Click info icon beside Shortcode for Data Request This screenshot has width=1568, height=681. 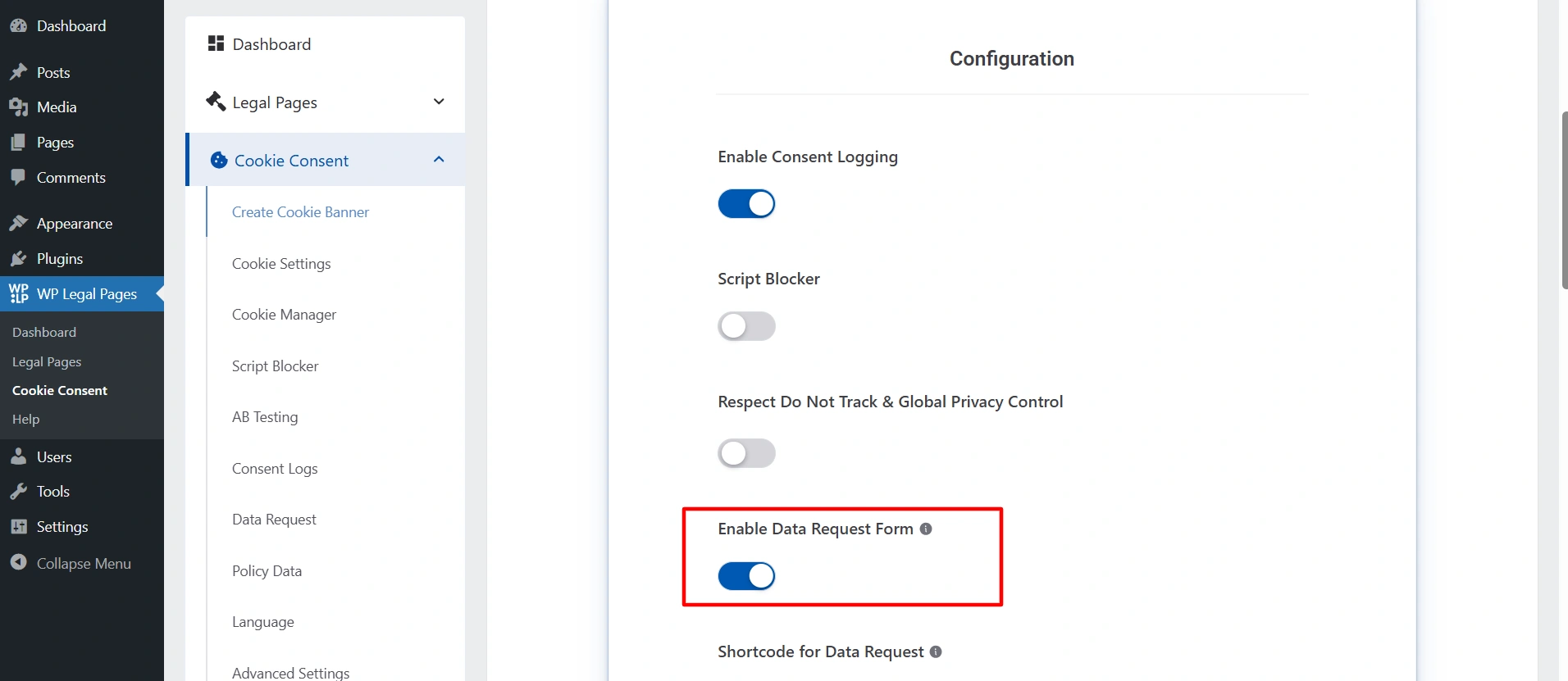936,652
